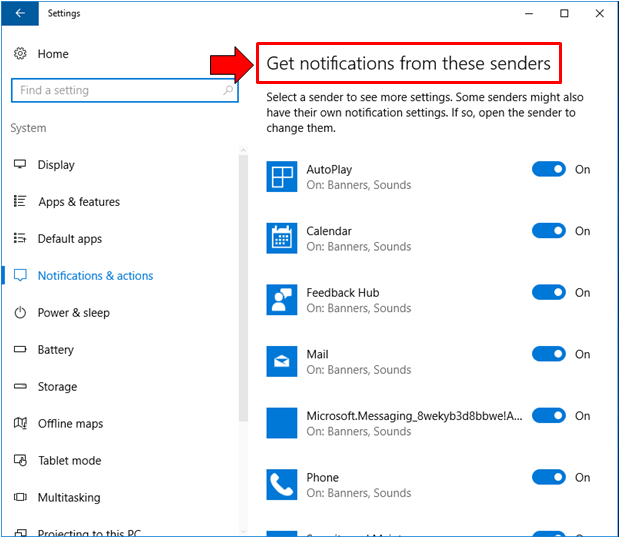Toggle Mail notifications off
This screenshot has width=620, height=539.
pos(548,354)
